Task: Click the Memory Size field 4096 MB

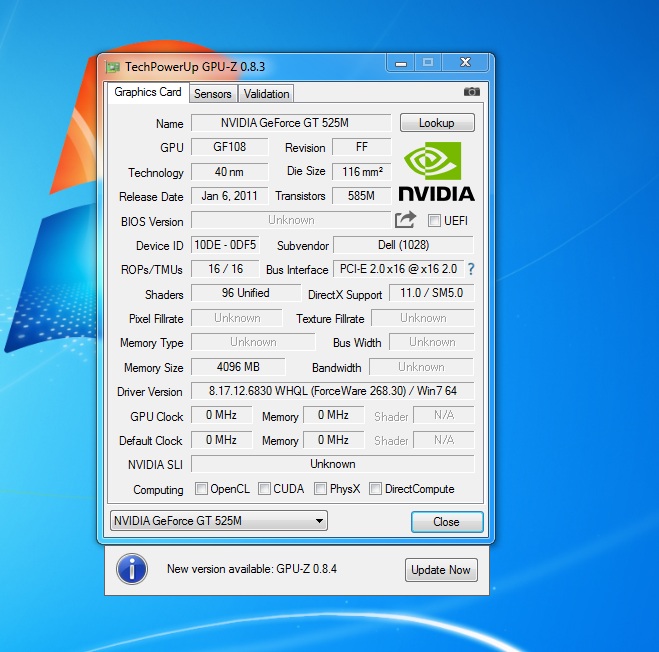Action: pyautogui.click(x=238, y=367)
